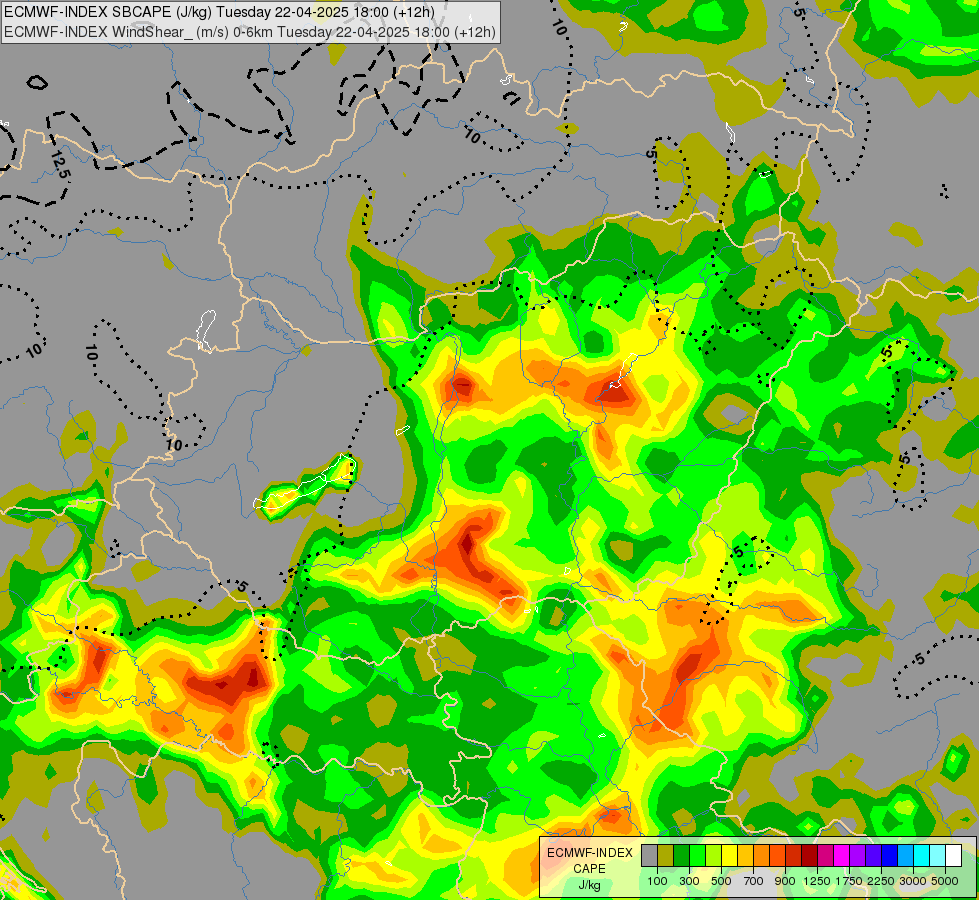The image size is (979, 900).
Task: Click the yellow-green legend swatch
Action: coord(714,855)
